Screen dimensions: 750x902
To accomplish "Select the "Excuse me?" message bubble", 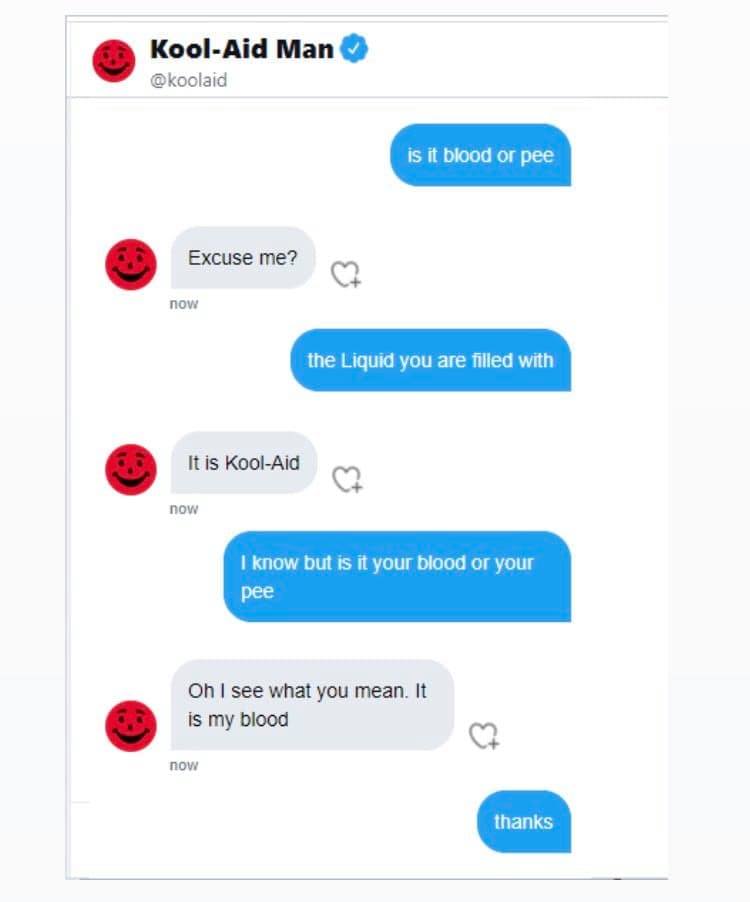I will 243,258.
